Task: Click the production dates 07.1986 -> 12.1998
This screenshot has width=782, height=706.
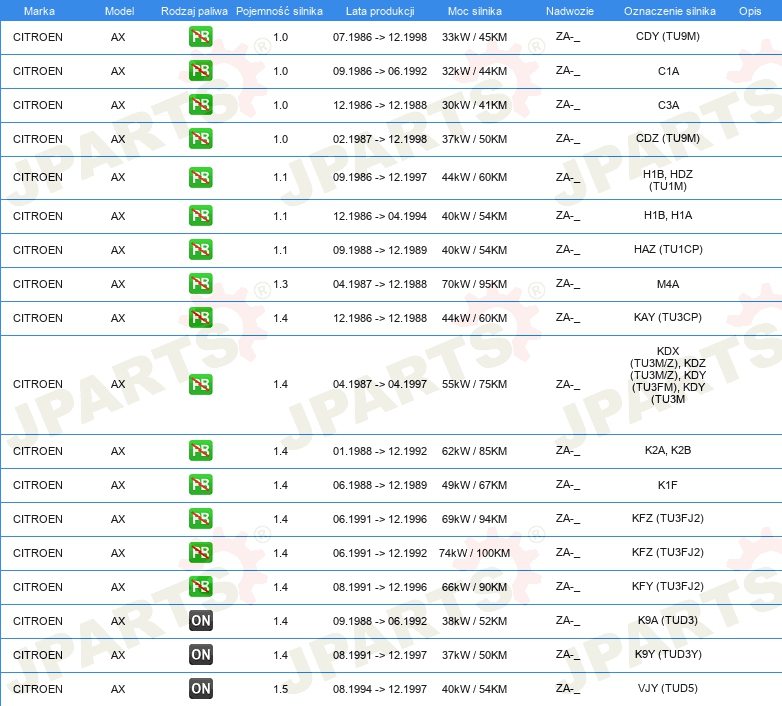Action: (x=380, y=37)
